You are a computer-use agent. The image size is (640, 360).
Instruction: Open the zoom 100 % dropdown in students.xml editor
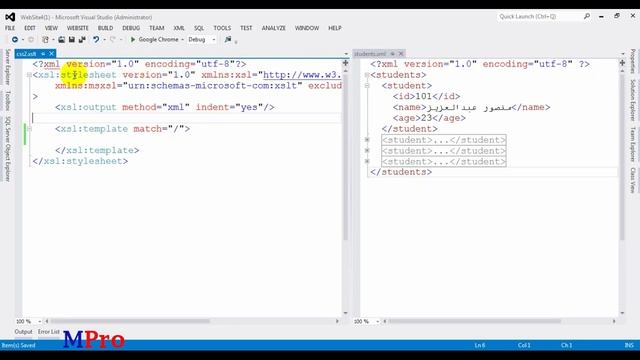point(378,322)
